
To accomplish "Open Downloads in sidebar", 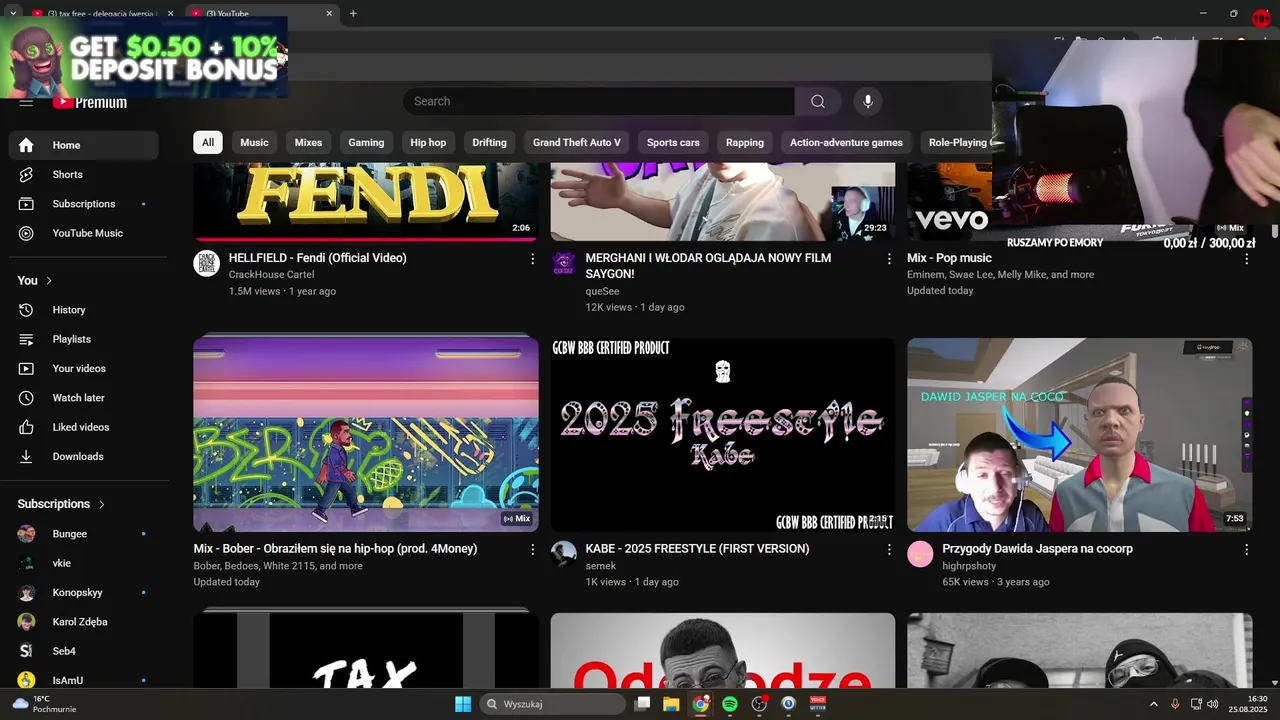I will click(x=84, y=456).
